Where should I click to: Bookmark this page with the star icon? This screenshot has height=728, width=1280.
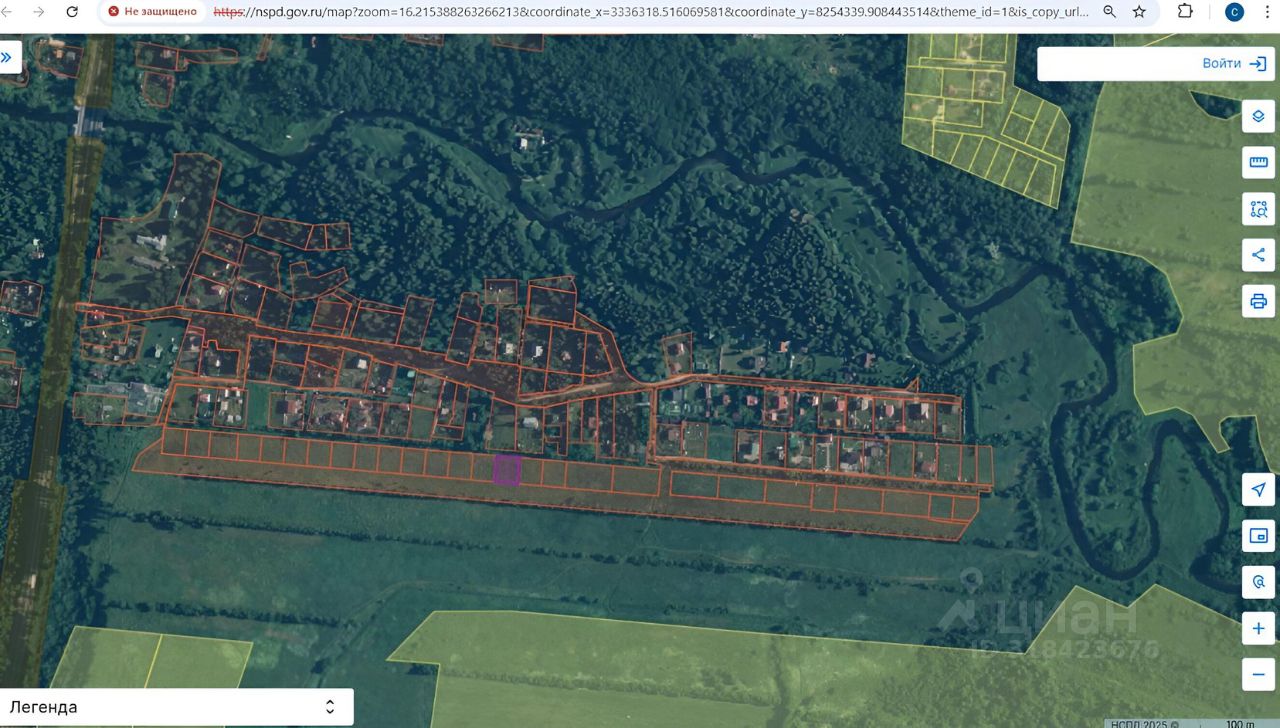[1139, 12]
